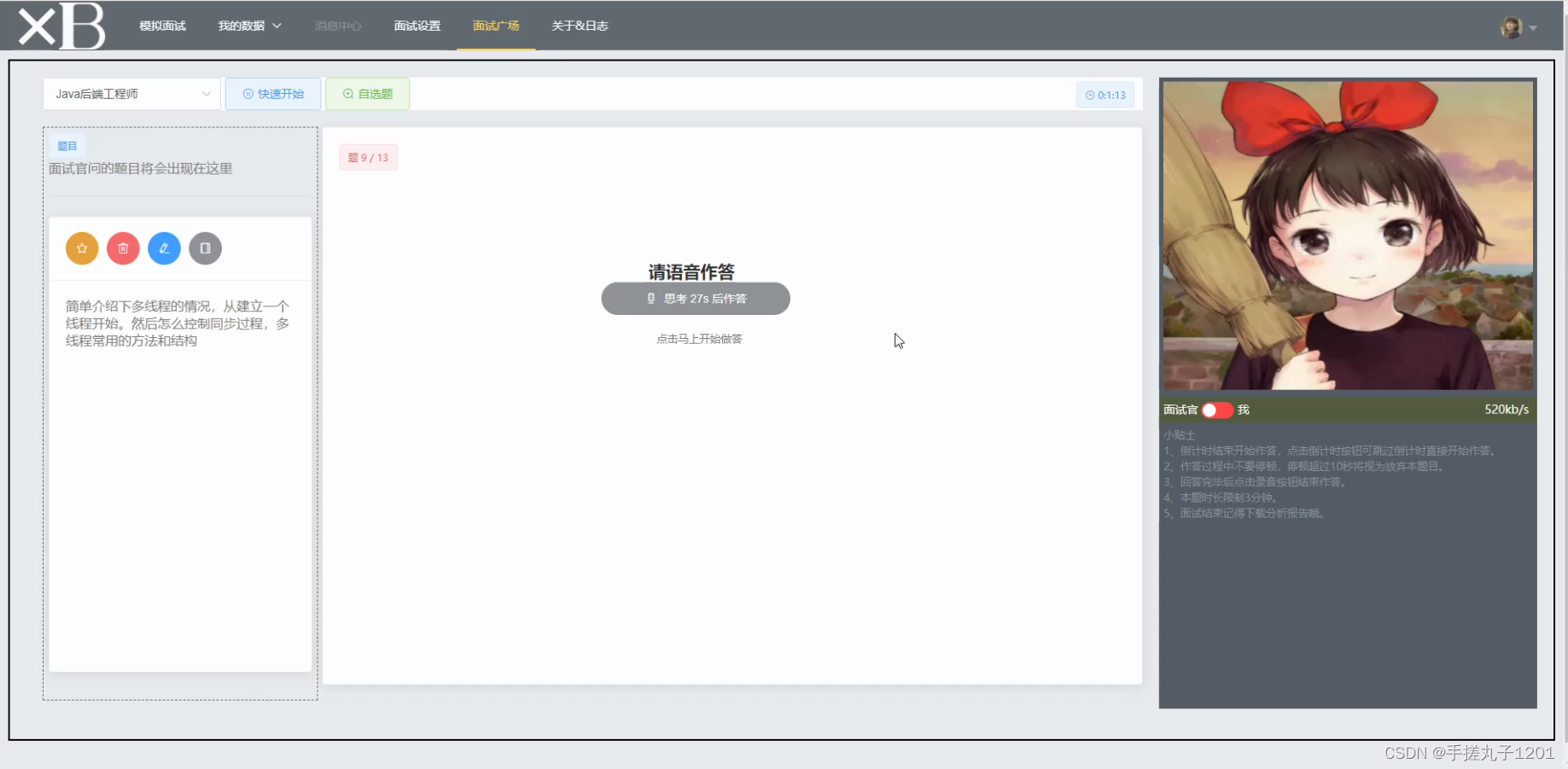
Task: Click the 快速开始 button
Action: (273, 94)
